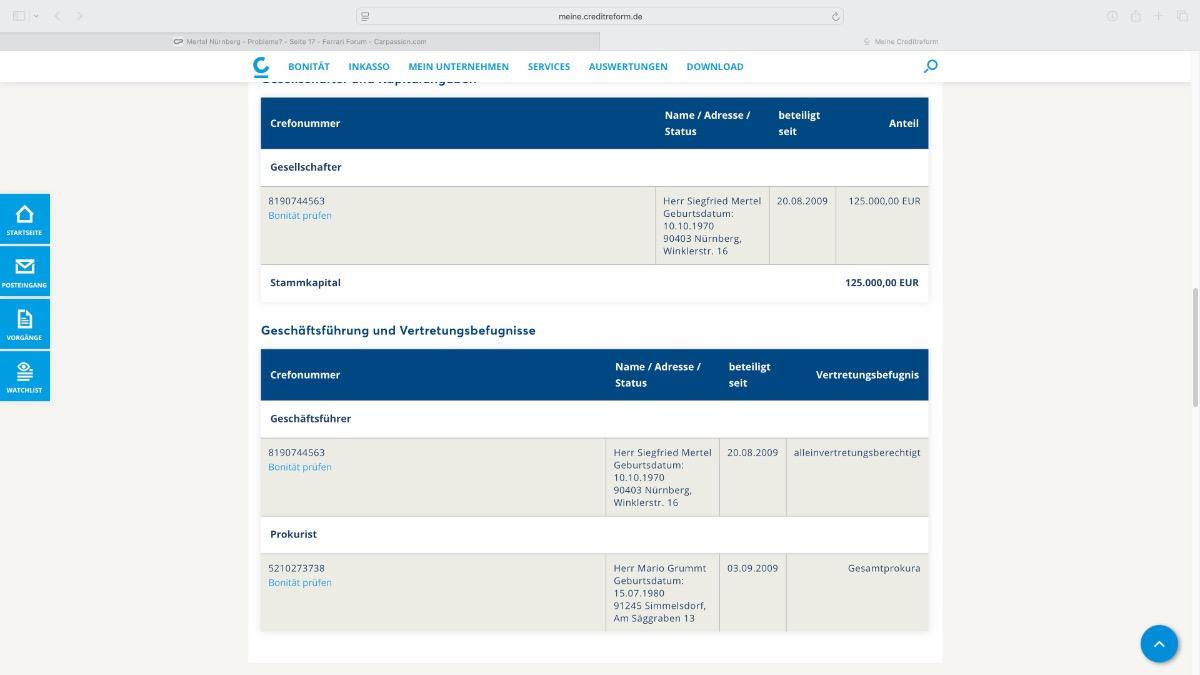Screen dimensions: 1200x675
Task: Click the meine.creditreform.de address field
Action: pos(600,16)
